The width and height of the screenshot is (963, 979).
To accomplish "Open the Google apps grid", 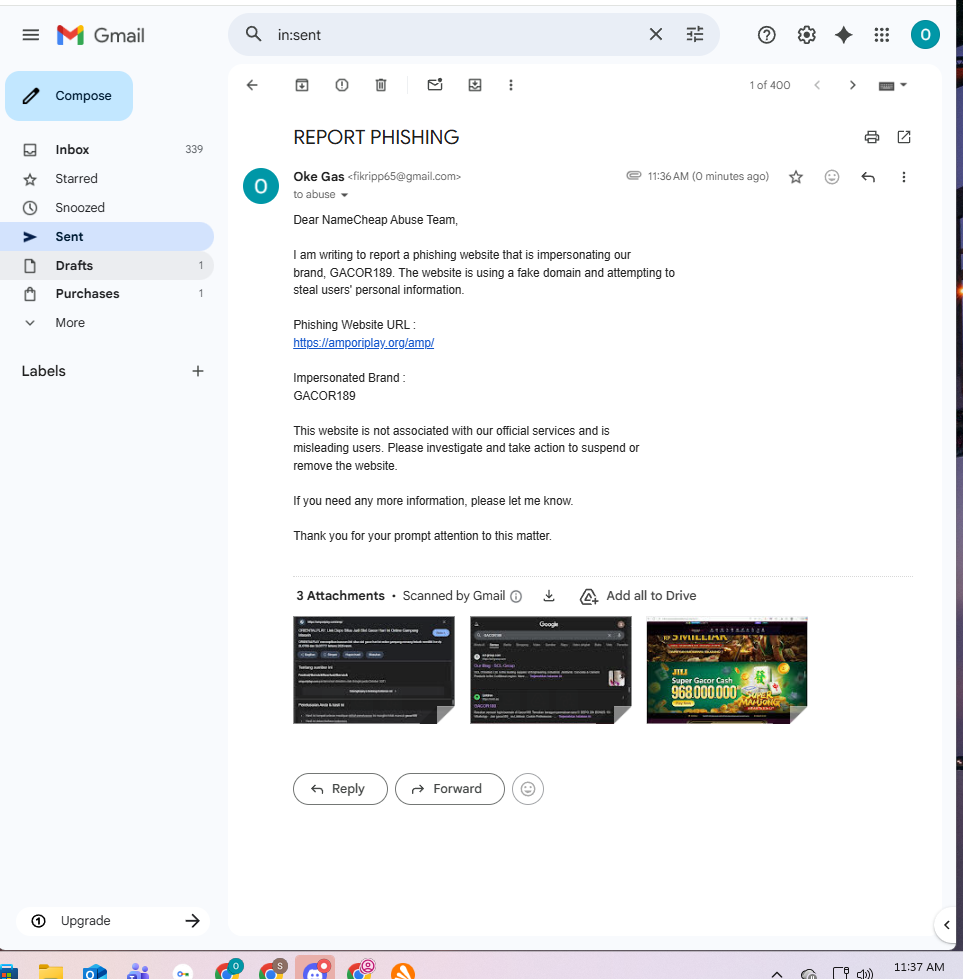I will pyautogui.click(x=882, y=35).
